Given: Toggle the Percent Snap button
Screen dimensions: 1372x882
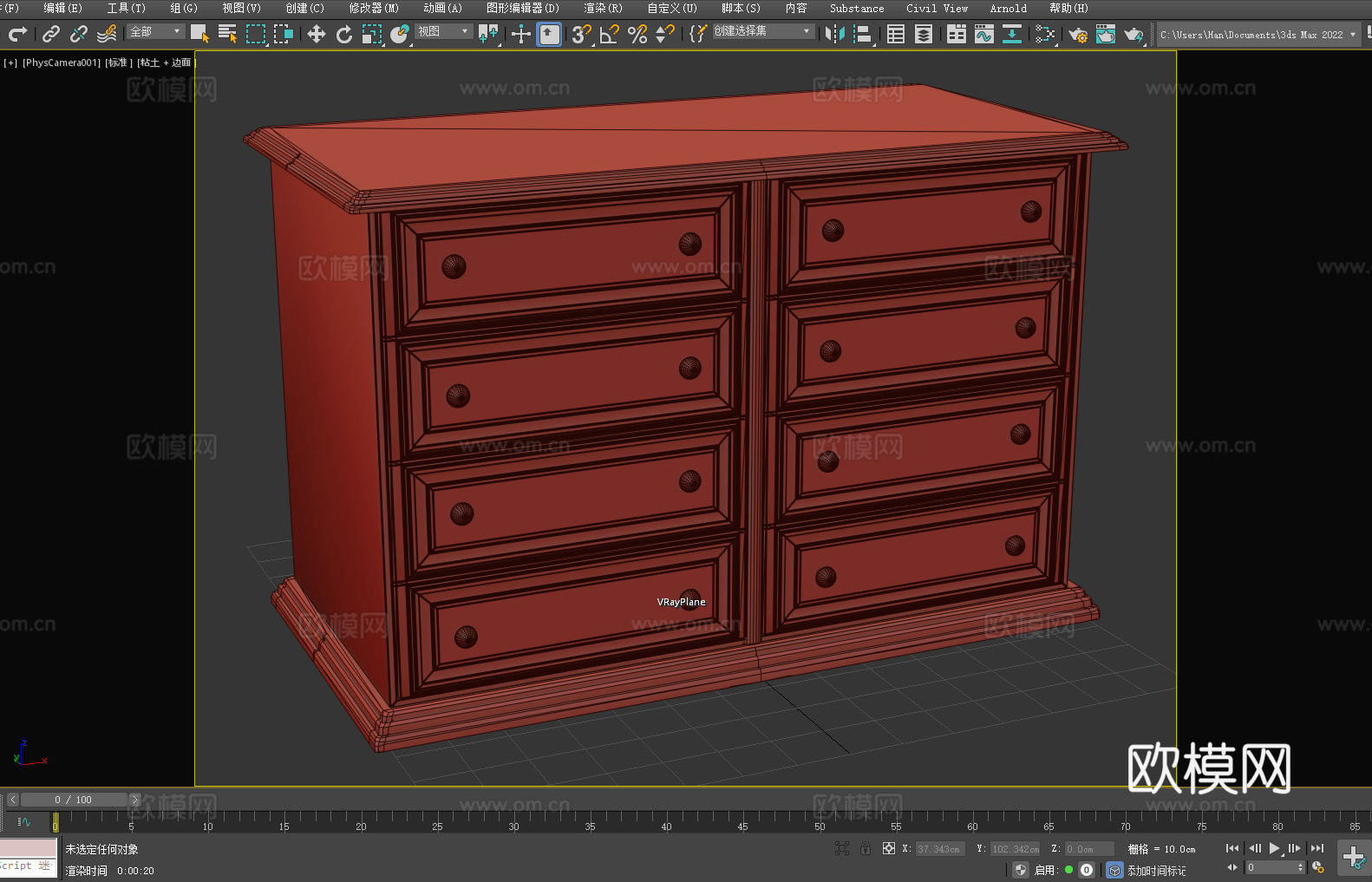Looking at the screenshot, I should [637, 34].
